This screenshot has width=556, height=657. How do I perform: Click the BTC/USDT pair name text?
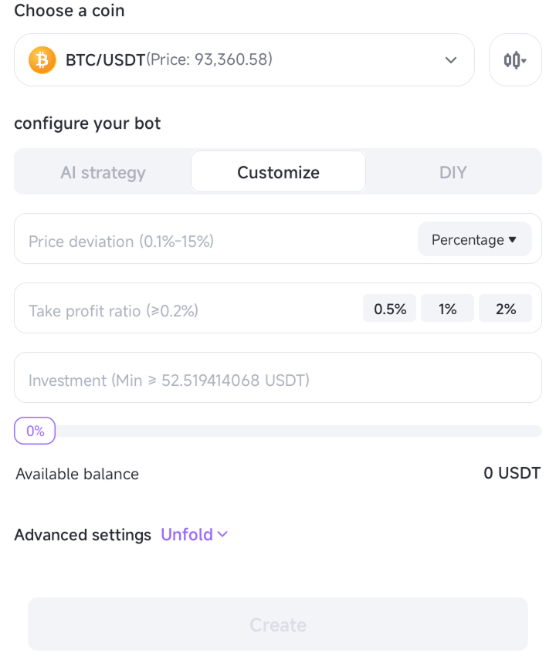click(105, 60)
